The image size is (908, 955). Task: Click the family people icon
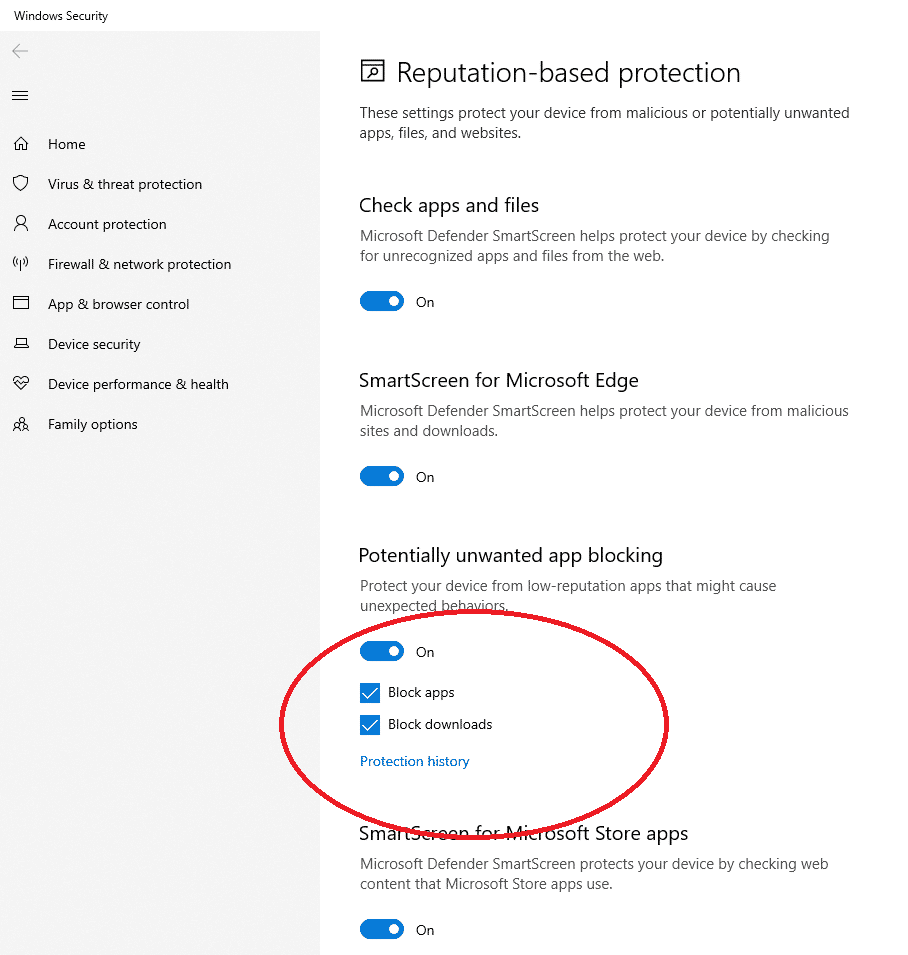pos(21,424)
